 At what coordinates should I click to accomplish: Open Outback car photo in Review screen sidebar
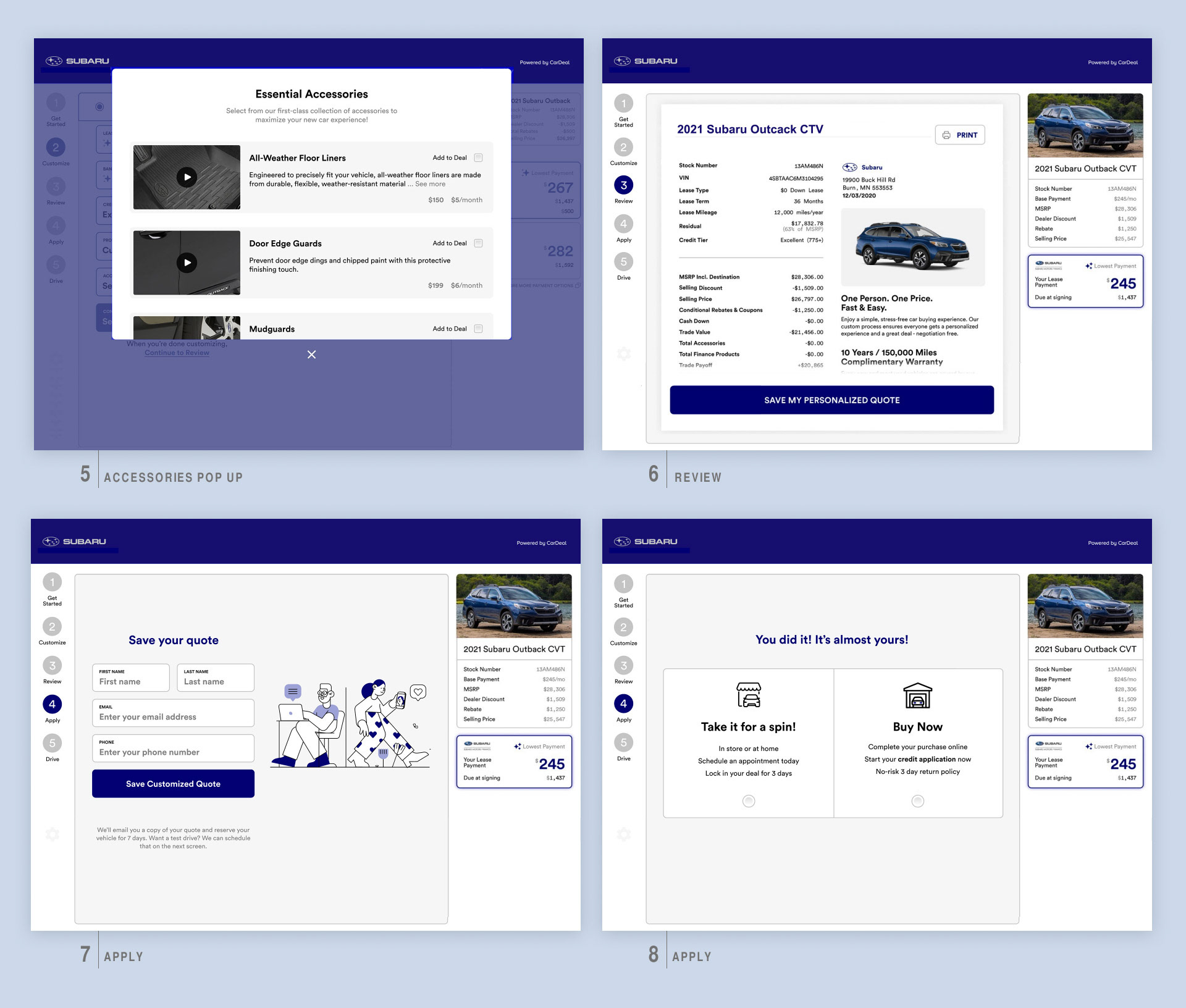click(1085, 125)
